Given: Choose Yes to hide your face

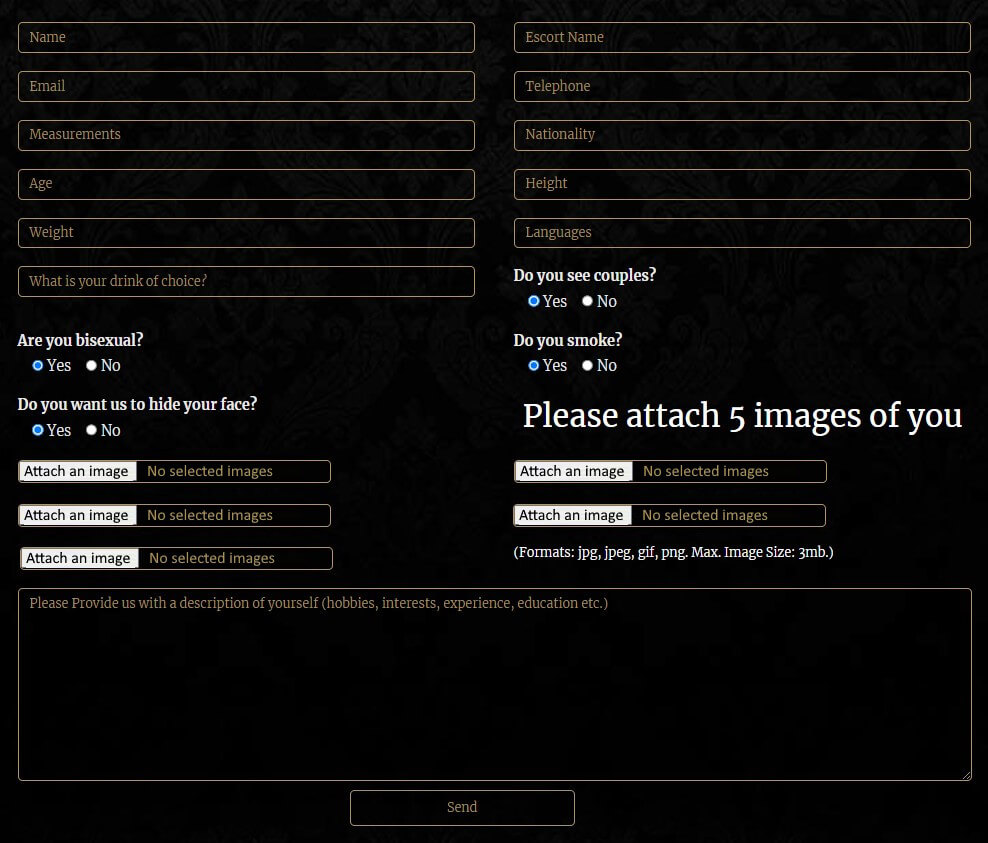Looking at the screenshot, I should click(x=38, y=430).
